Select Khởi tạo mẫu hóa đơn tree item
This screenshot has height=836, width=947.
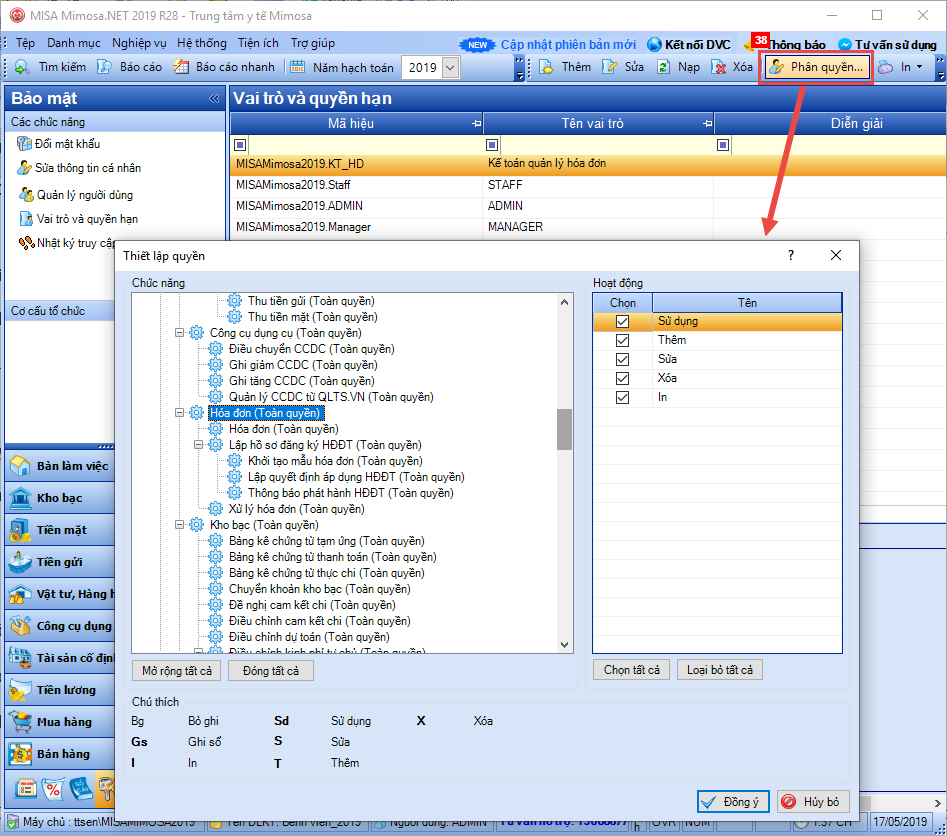click(335, 461)
